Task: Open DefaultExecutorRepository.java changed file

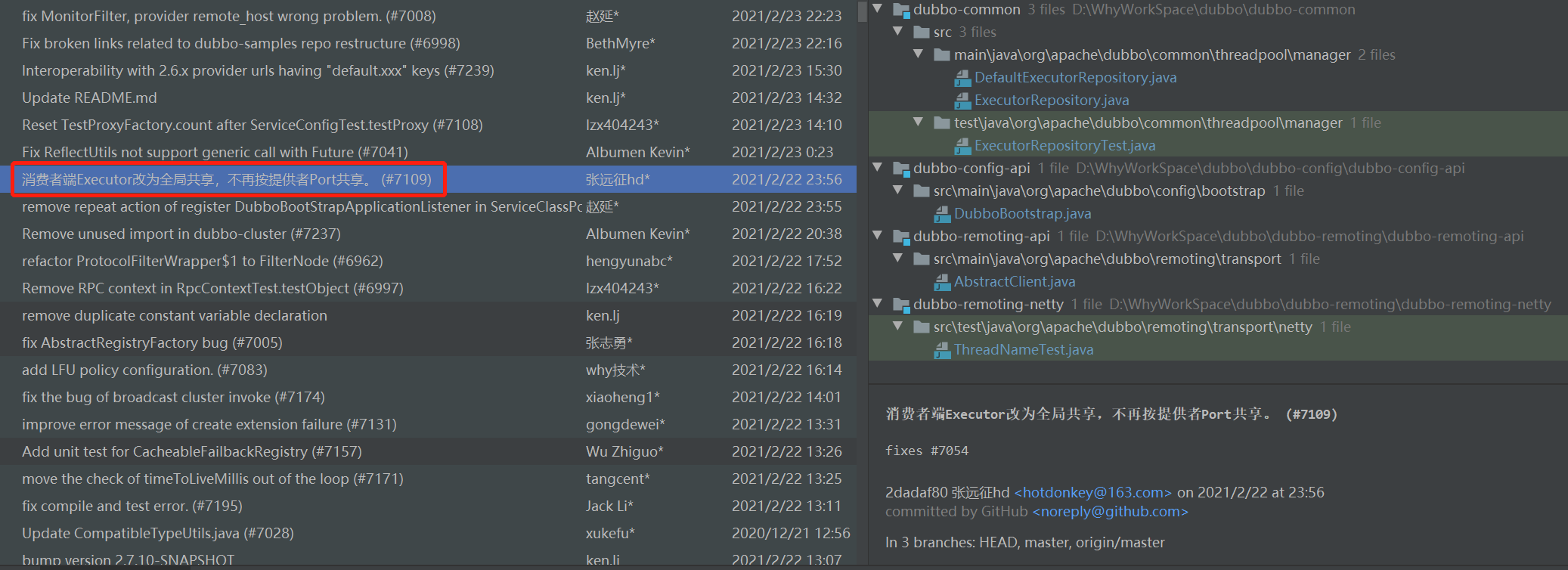Action: pyautogui.click(x=1075, y=78)
